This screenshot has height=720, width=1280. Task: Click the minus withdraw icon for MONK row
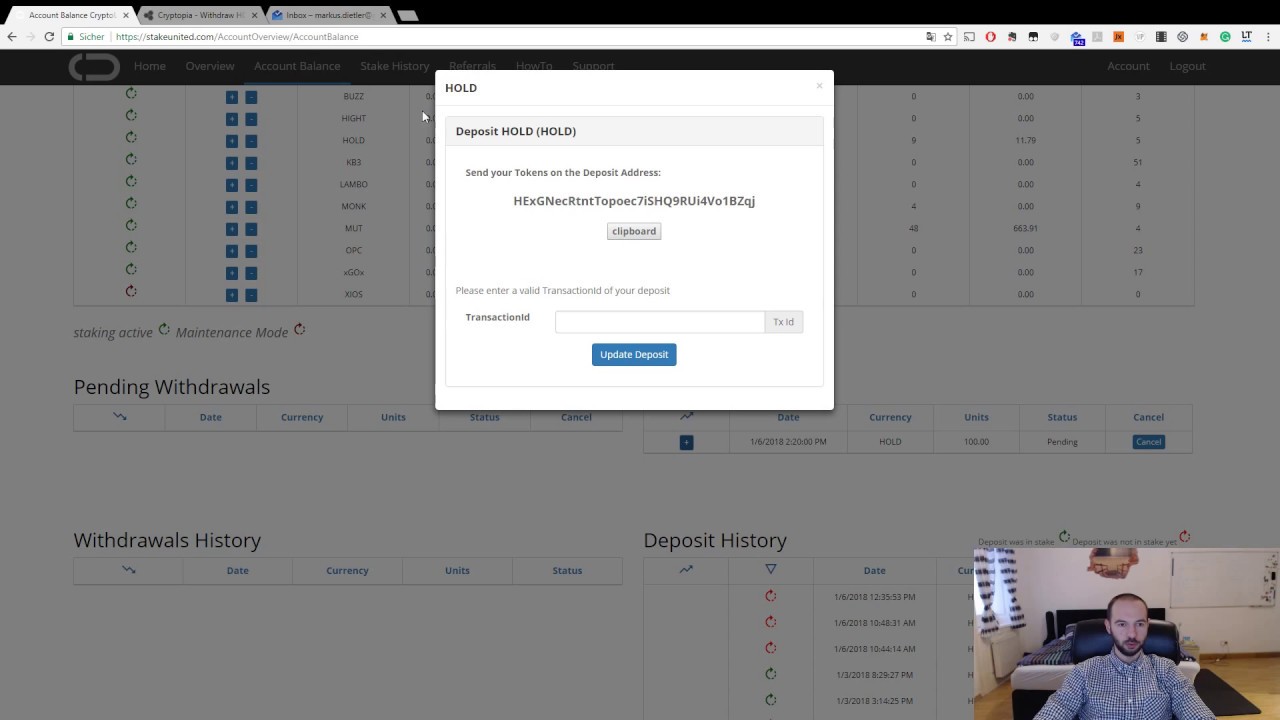pyautogui.click(x=251, y=207)
